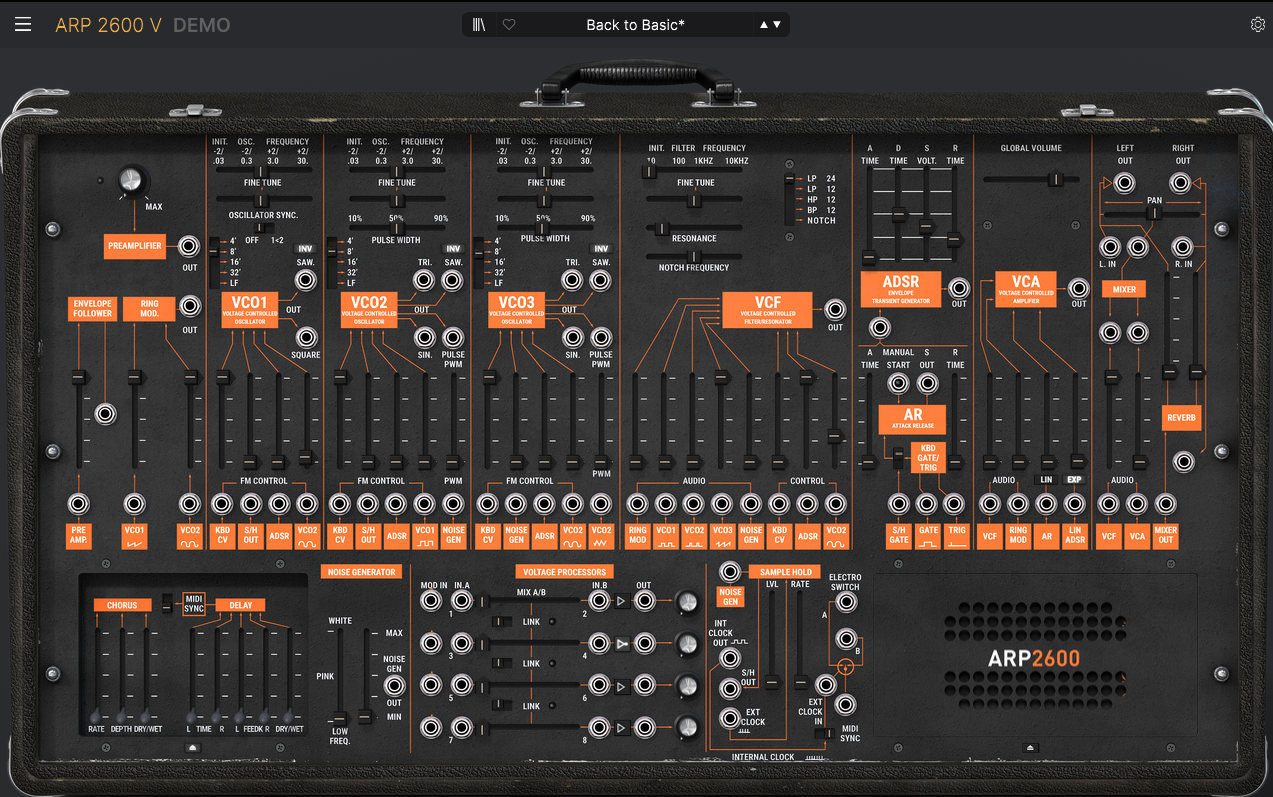
Task: Open the preset library browser
Action: point(478,23)
